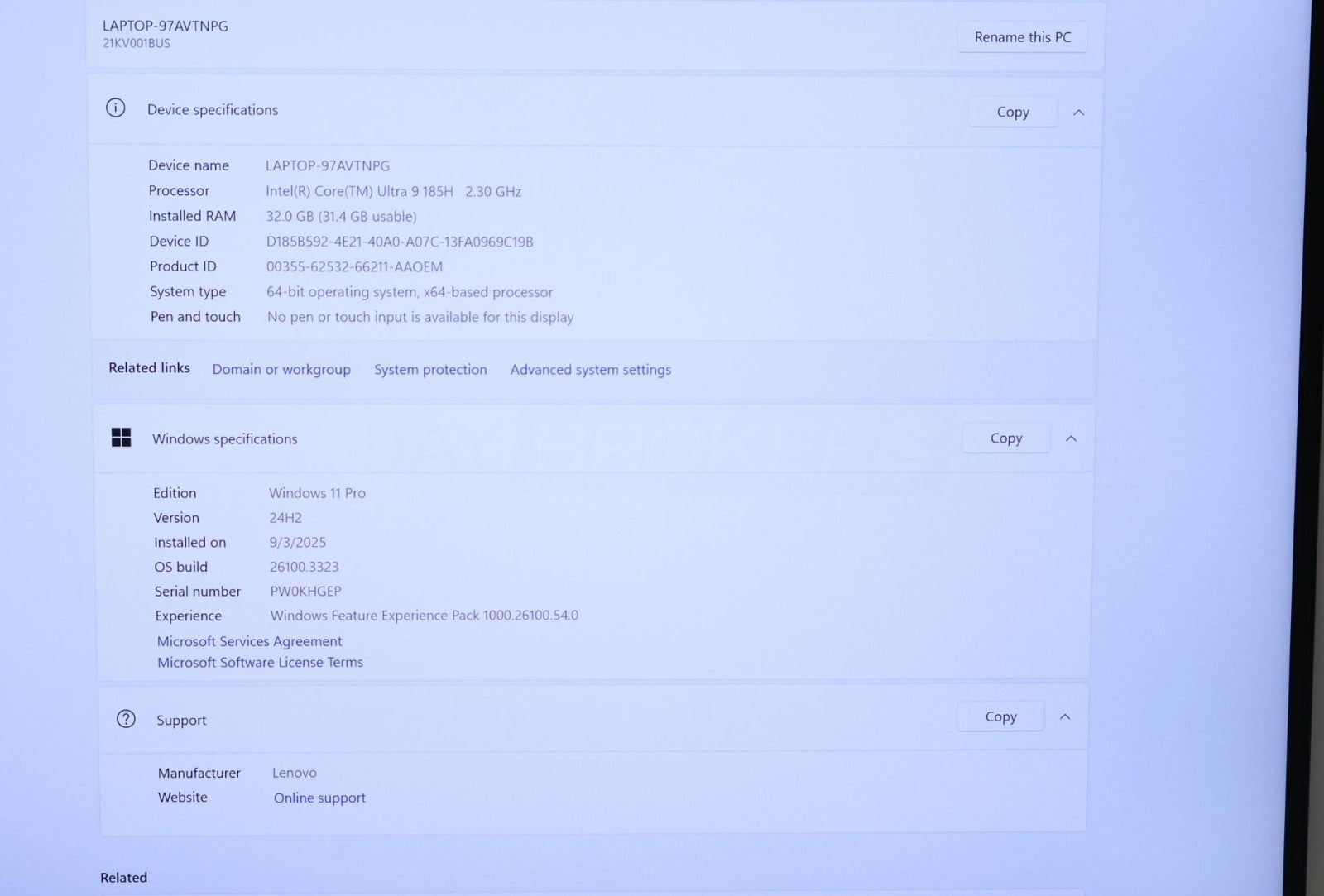Click the Serial number PW0KHGEP value
The height and width of the screenshot is (896, 1324).
coord(305,592)
